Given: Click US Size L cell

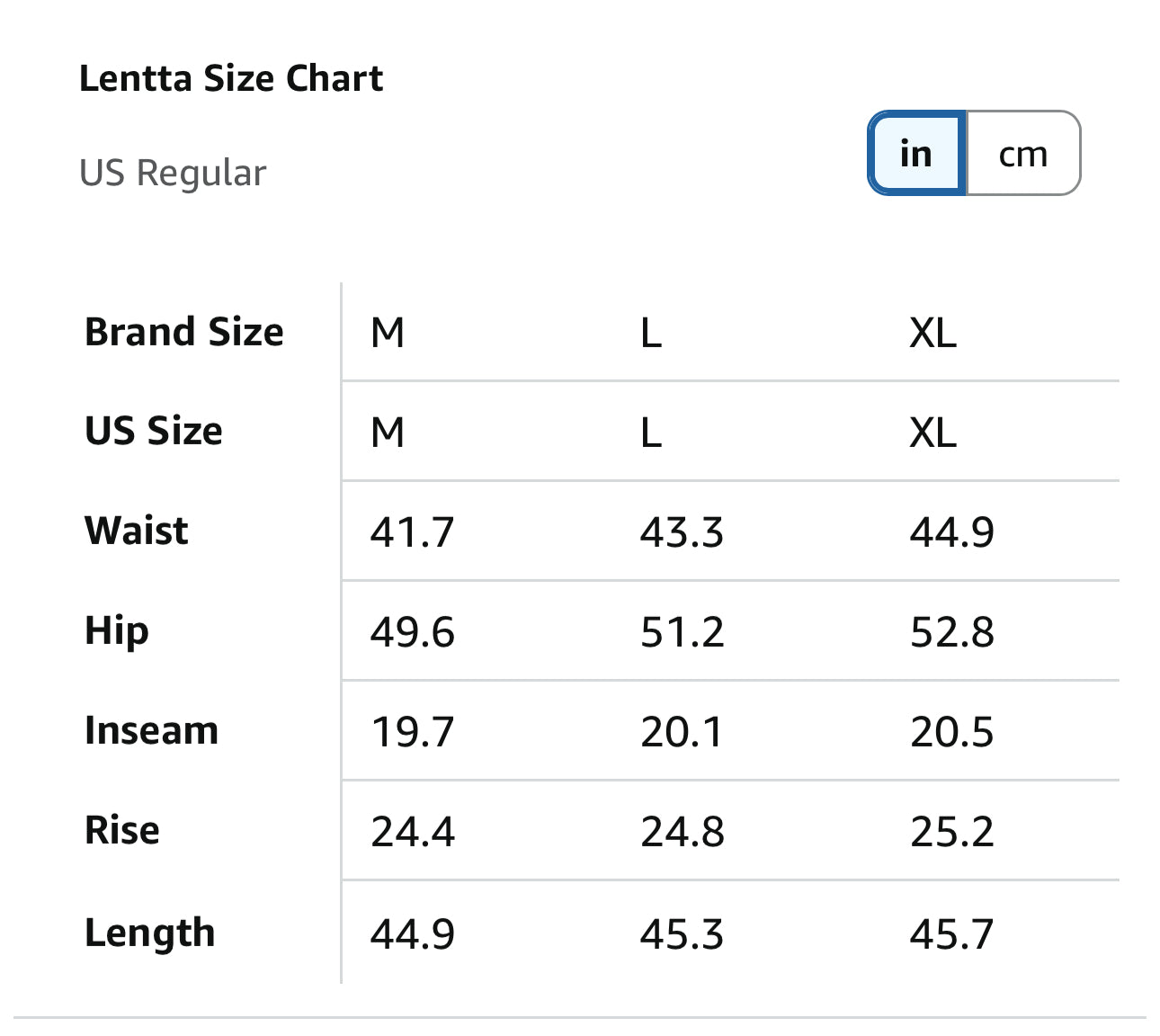Looking at the screenshot, I should point(651,433).
